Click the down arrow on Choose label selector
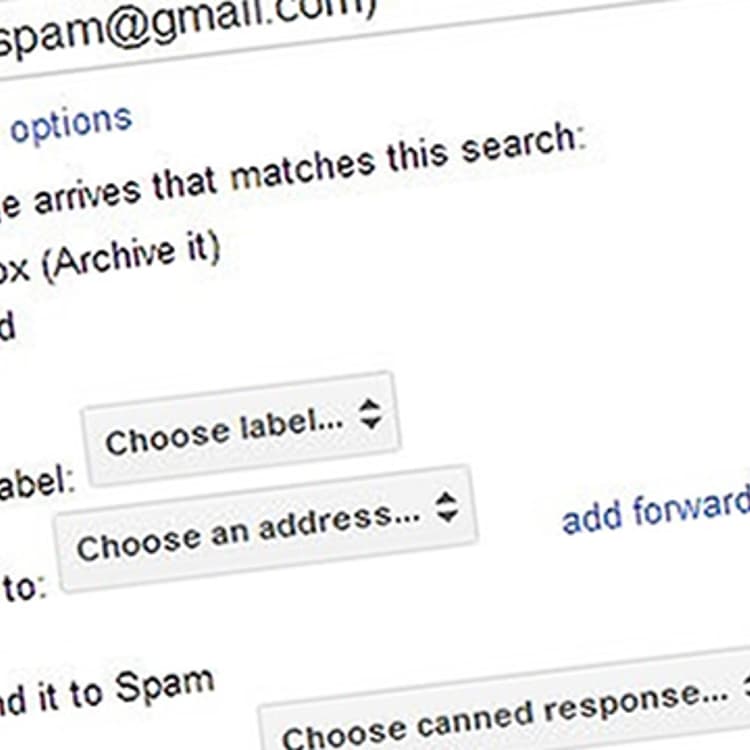The height and width of the screenshot is (750, 750). click(371, 423)
